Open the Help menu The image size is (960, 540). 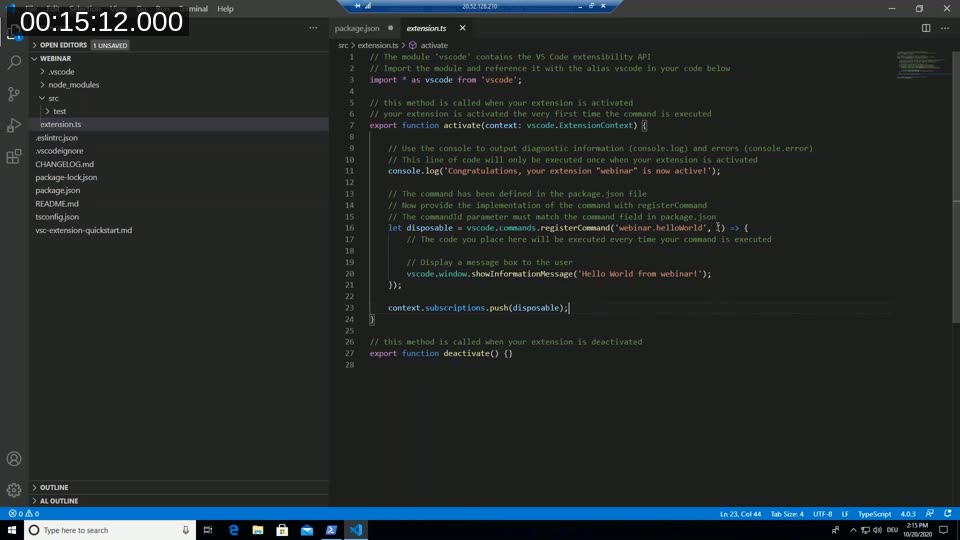[225, 9]
